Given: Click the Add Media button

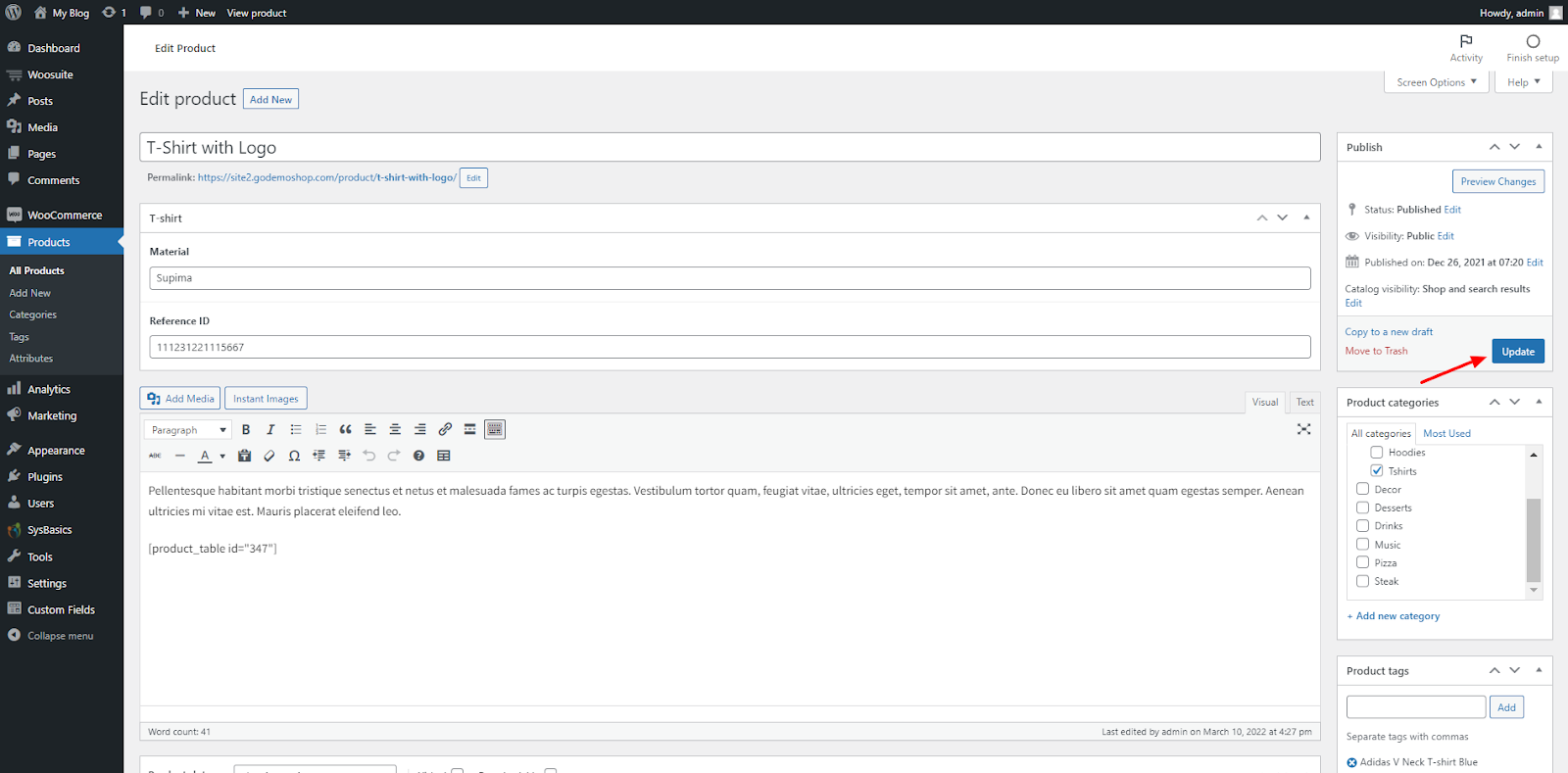Looking at the screenshot, I should tap(180, 399).
